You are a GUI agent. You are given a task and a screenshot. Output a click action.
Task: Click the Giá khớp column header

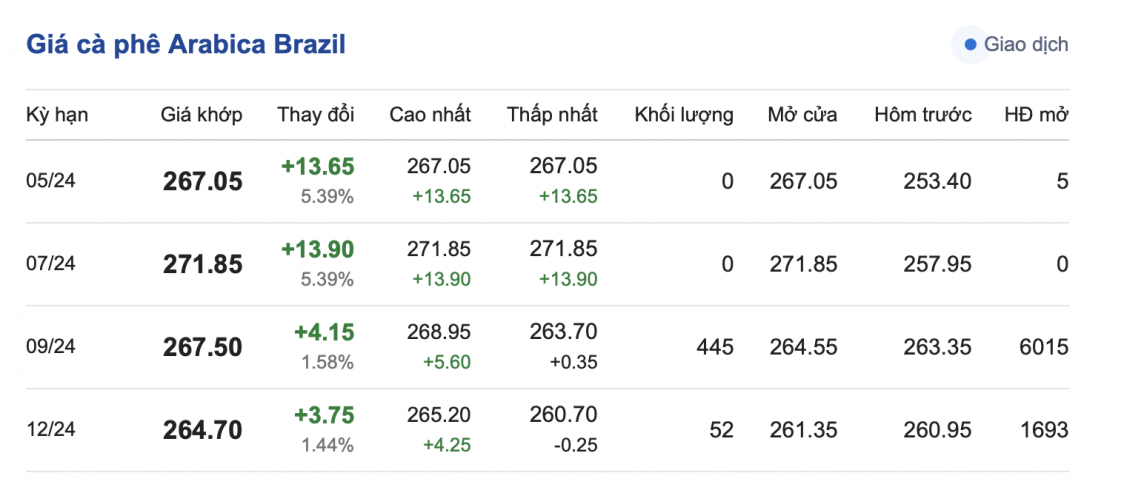click(201, 115)
